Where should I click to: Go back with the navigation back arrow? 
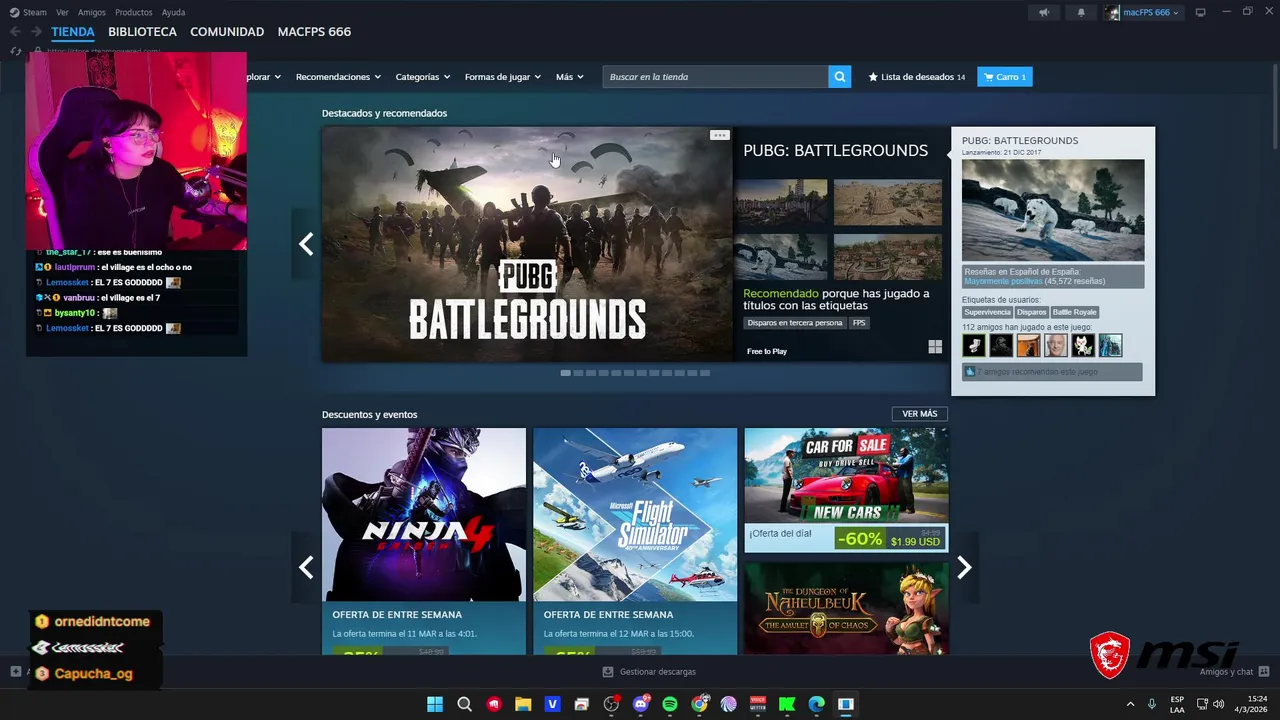tap(15, 32)
